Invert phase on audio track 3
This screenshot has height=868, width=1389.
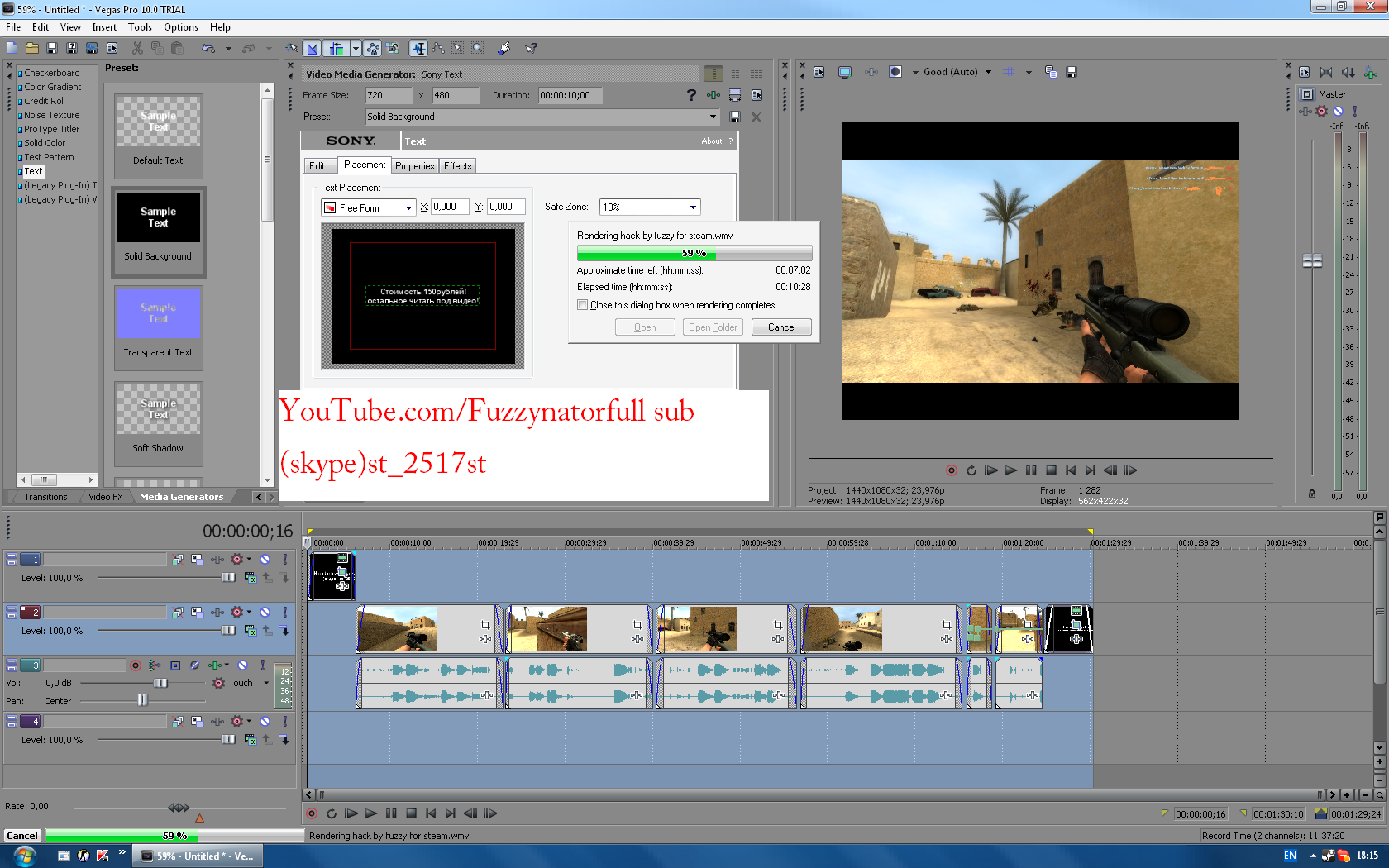(x=194, y=665)
